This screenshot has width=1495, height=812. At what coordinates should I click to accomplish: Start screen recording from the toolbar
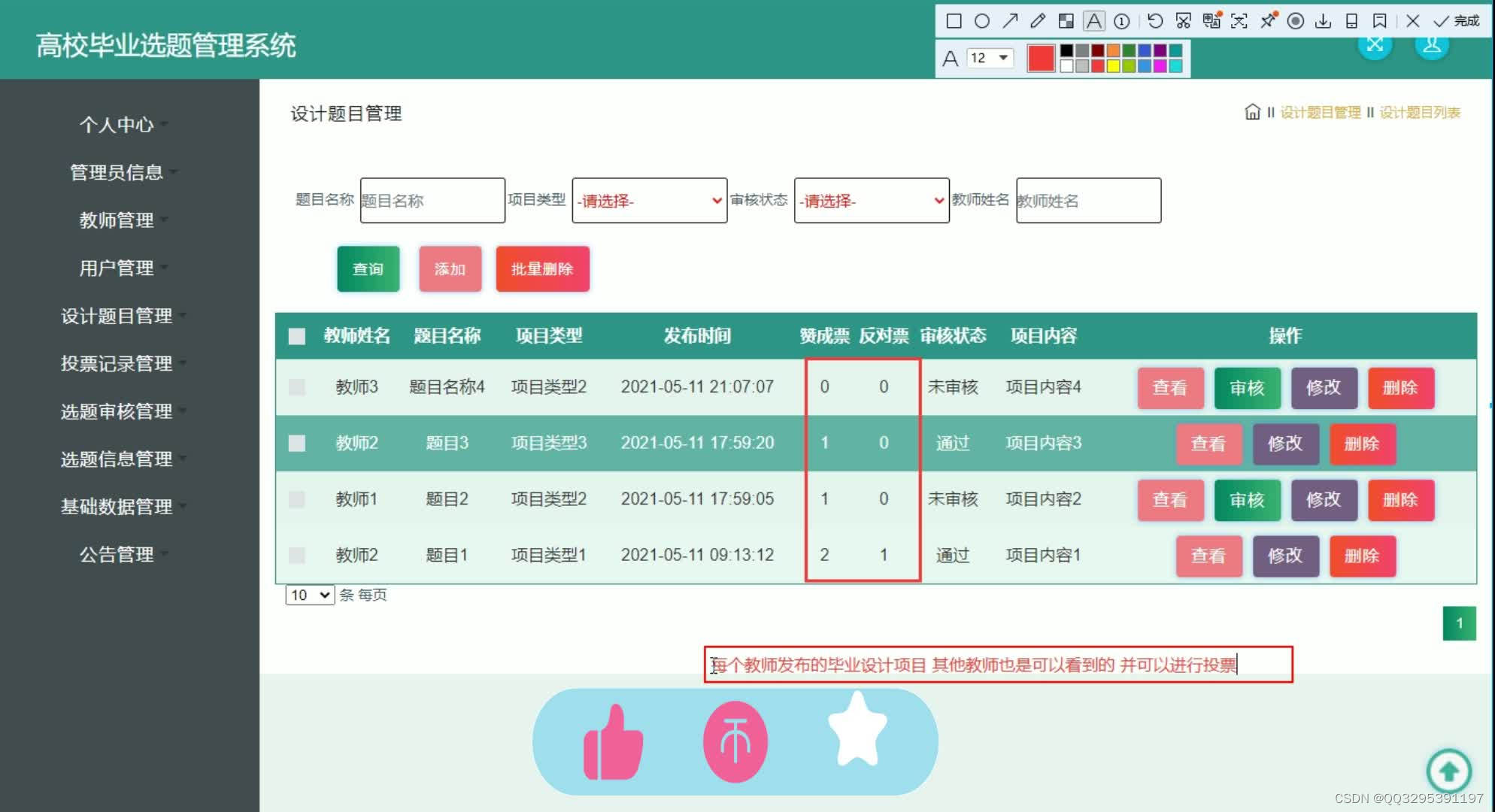coord(1295,21)
